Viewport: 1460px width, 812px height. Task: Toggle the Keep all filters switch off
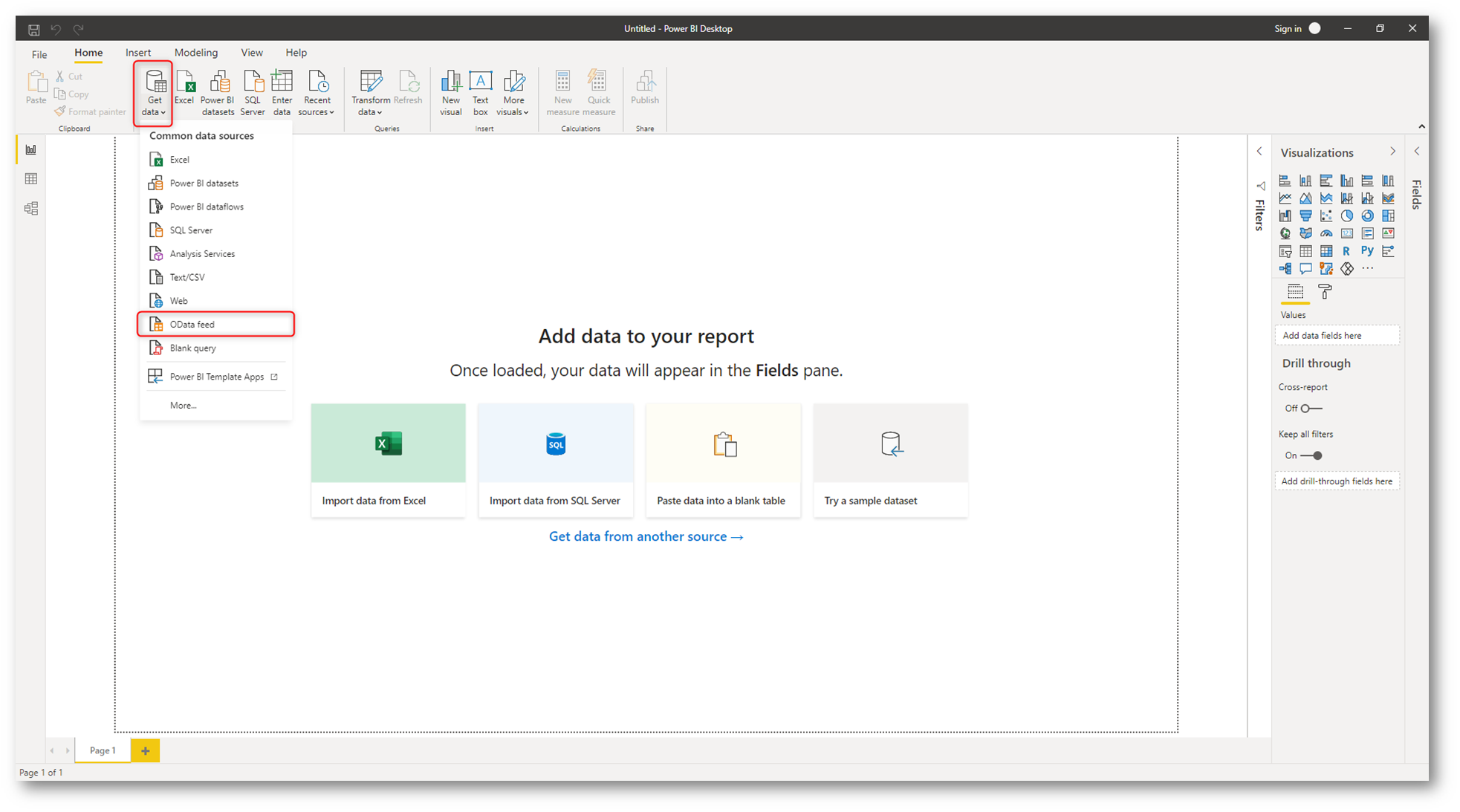pos(1311,455)
